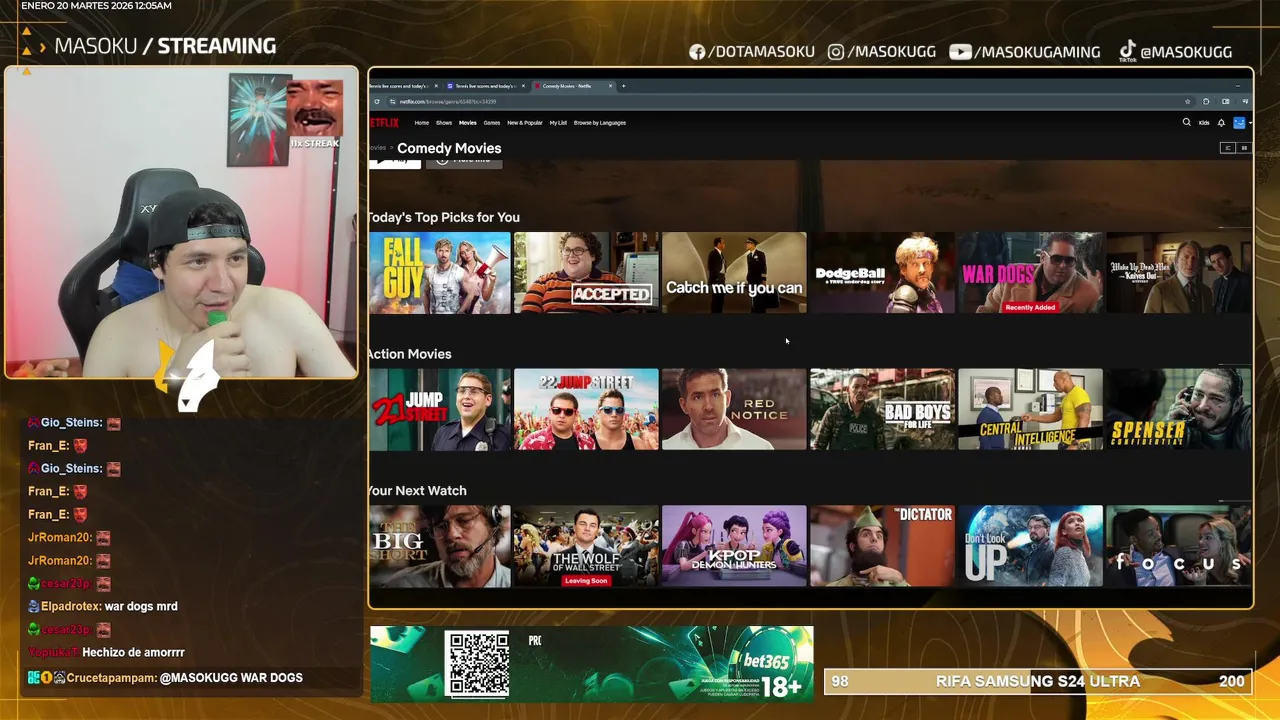Click the Netflix logo
Image resolution: width=1280 pixels, height=720 pixels.
tap(384, 123)
